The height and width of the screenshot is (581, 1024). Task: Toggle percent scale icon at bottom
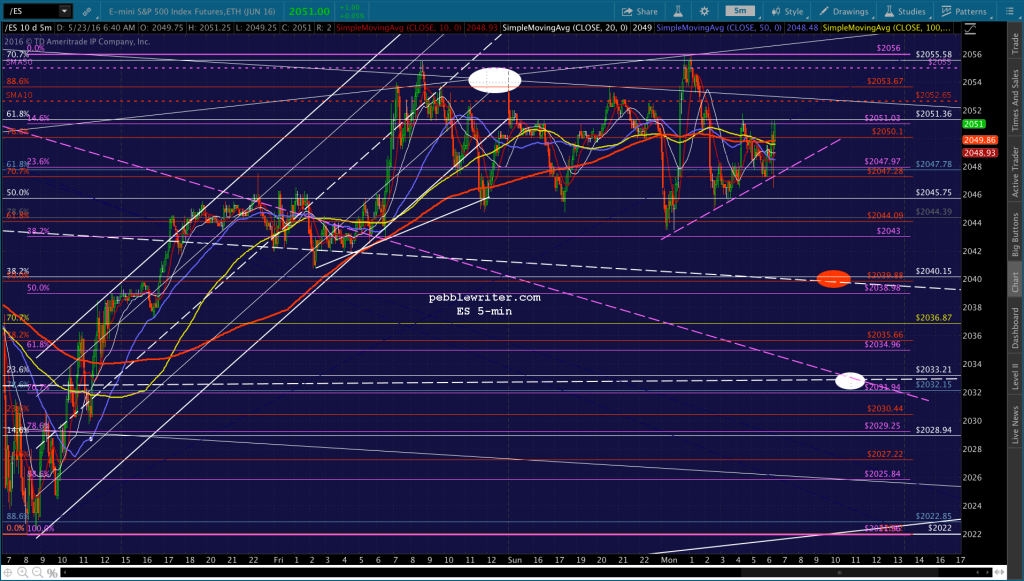(52, 573)
